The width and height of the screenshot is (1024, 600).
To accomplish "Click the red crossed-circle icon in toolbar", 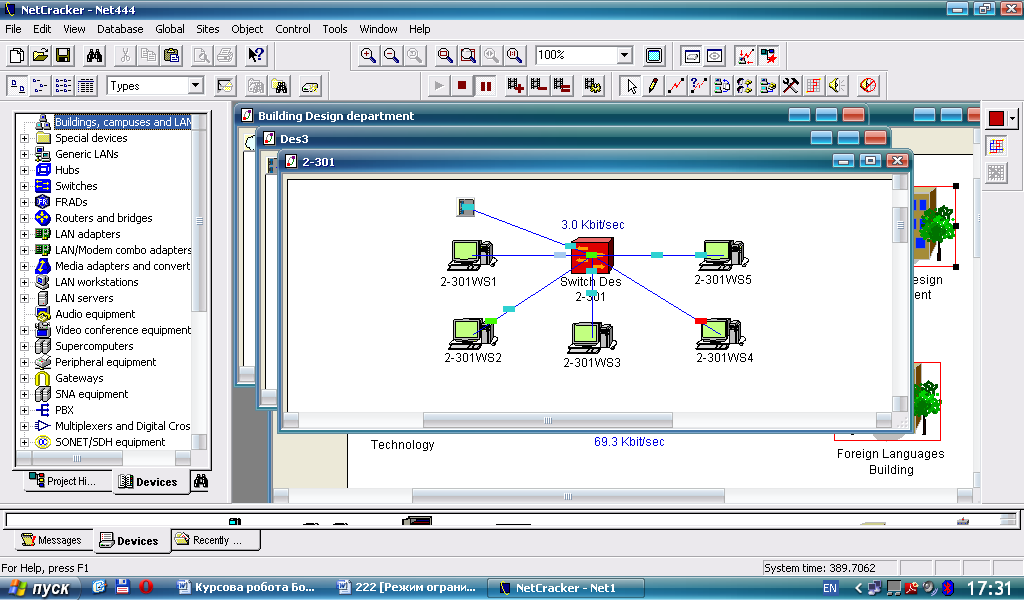I will coord(868,86).
